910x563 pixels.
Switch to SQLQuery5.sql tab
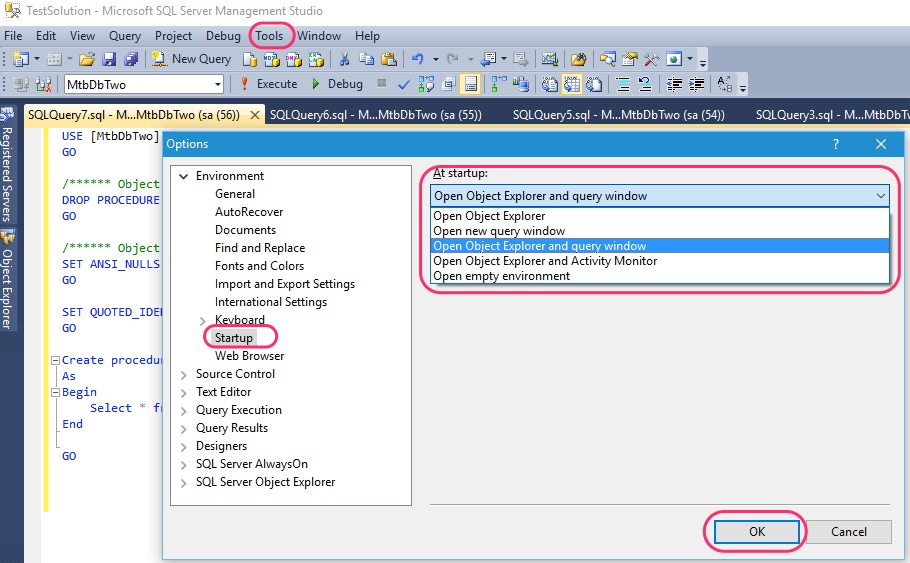tap(619, 115)
